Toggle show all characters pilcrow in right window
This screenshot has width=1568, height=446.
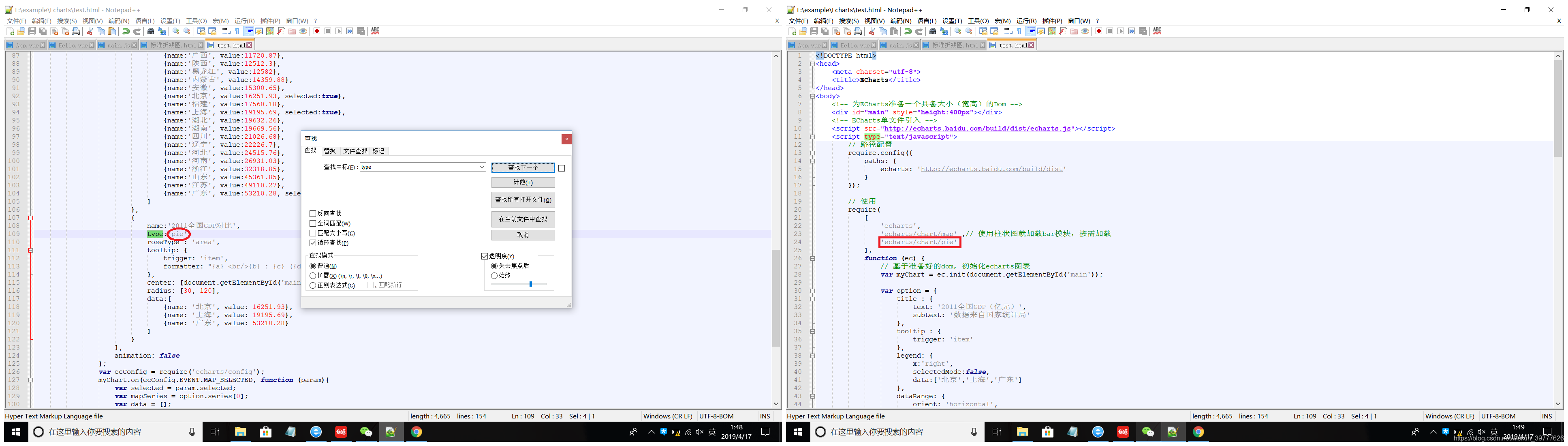pyautogui.click(x=1020, y=31)
